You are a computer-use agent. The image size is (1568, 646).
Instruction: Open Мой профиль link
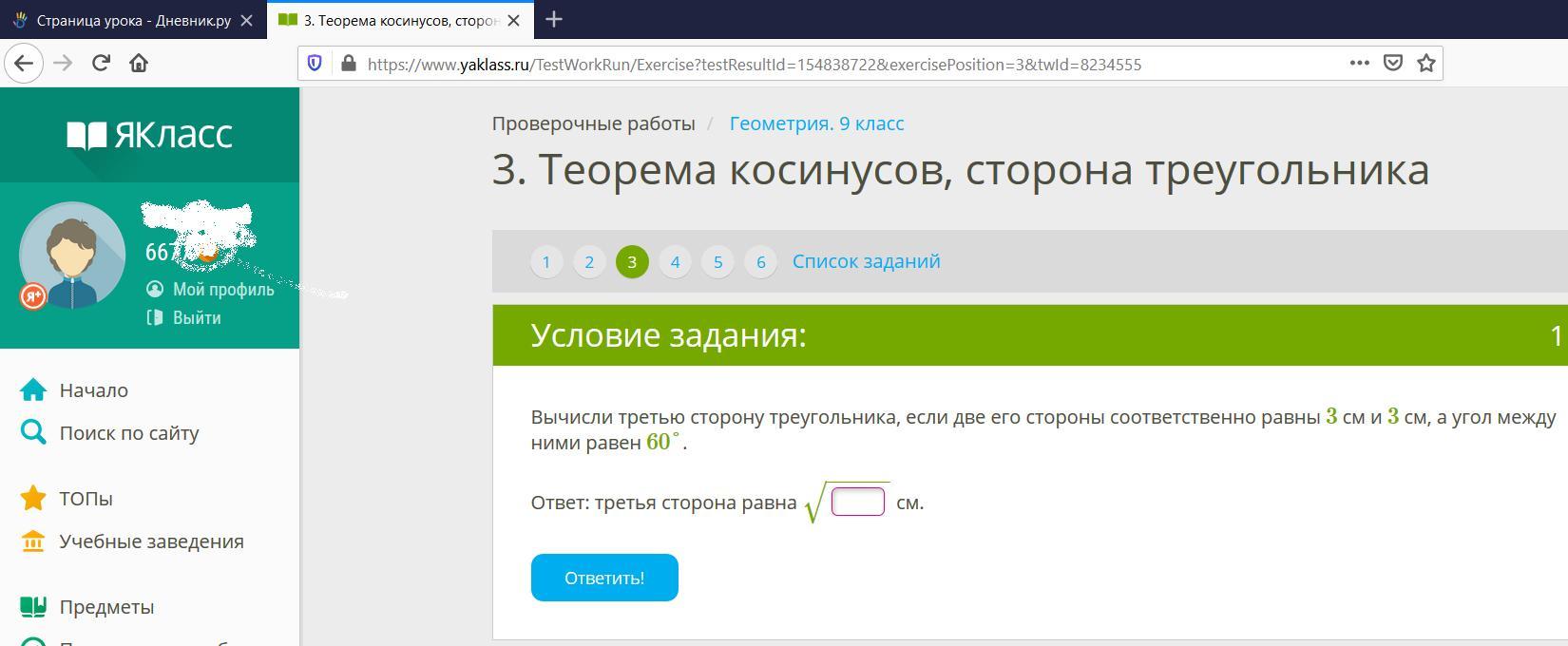coord(210,289)
